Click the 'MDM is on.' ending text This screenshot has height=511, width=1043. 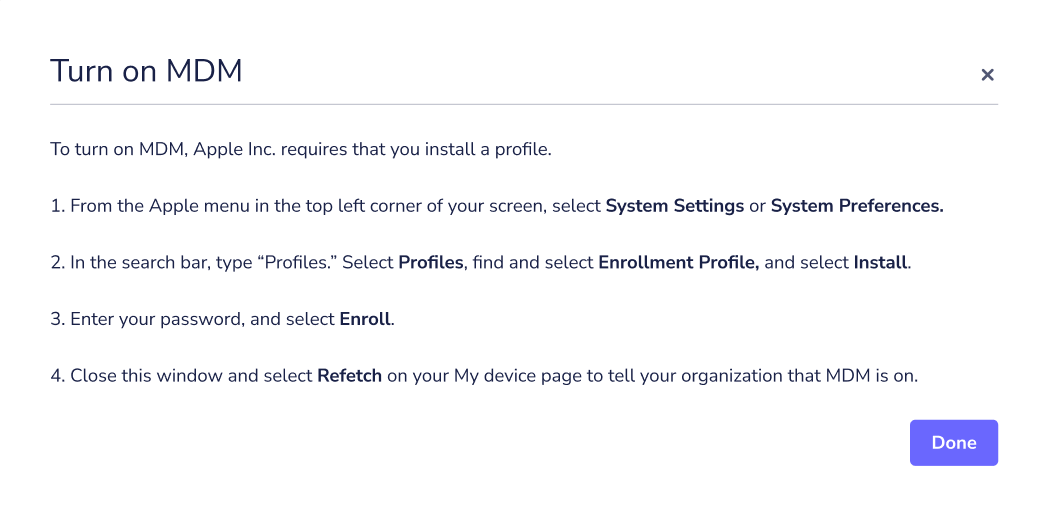[872, 376]
